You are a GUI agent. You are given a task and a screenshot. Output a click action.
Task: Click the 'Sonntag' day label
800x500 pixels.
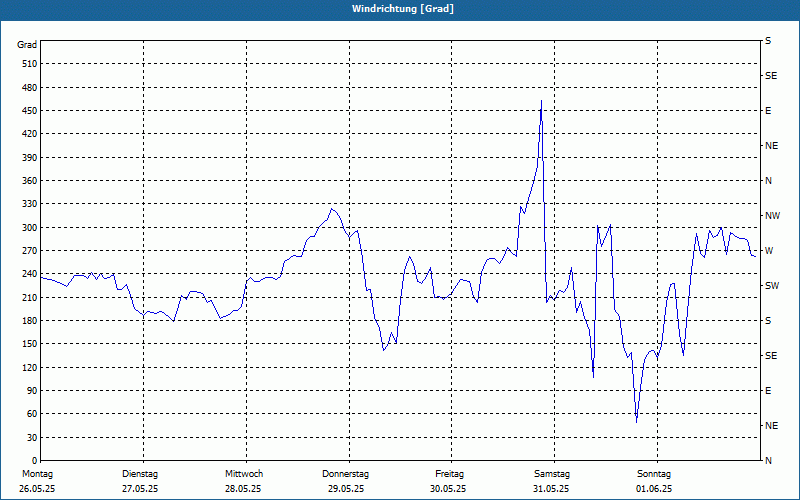tap(654, 474)
